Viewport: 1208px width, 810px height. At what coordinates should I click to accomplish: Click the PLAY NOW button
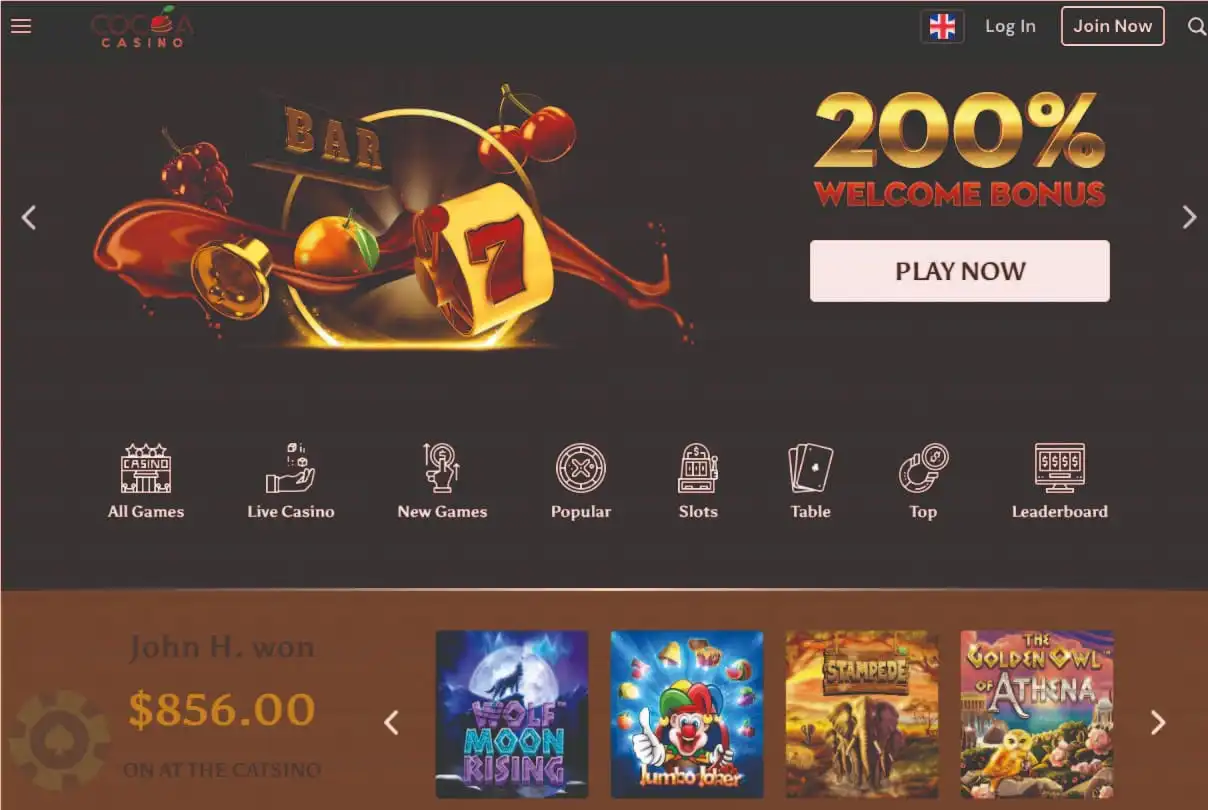point(960,271)
